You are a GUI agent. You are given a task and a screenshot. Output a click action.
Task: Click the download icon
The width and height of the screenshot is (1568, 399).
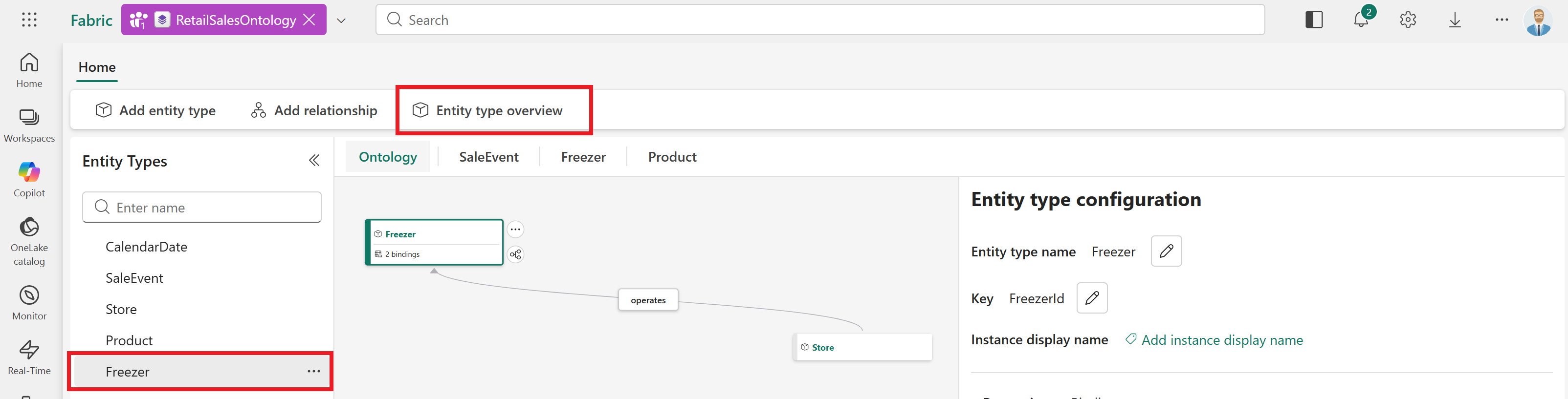1455,20
